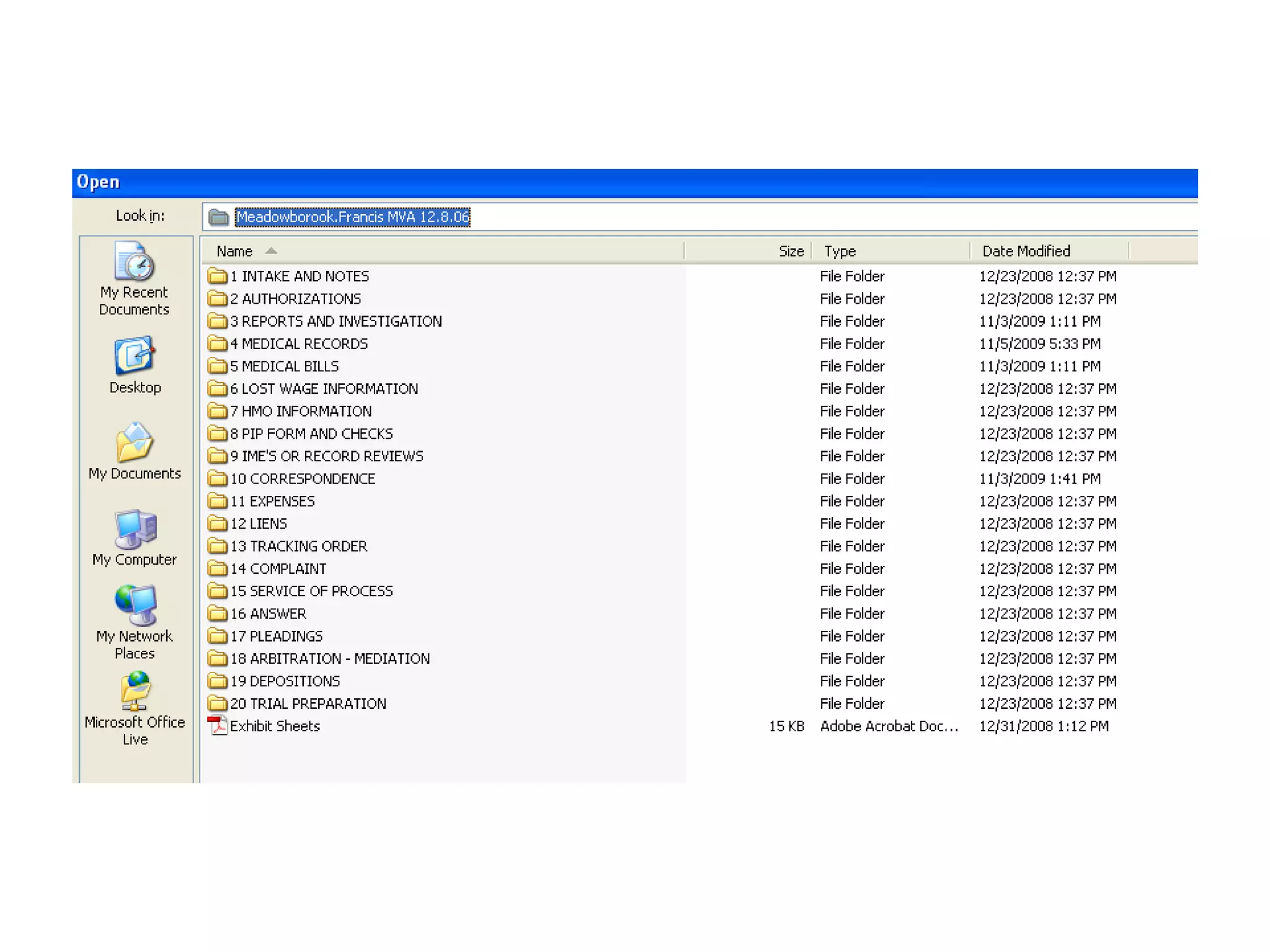The image size is (1270, 952).
Task: Click the 4 MEDICAL RECORDS folder icon
Action: (x=217, y=343)
